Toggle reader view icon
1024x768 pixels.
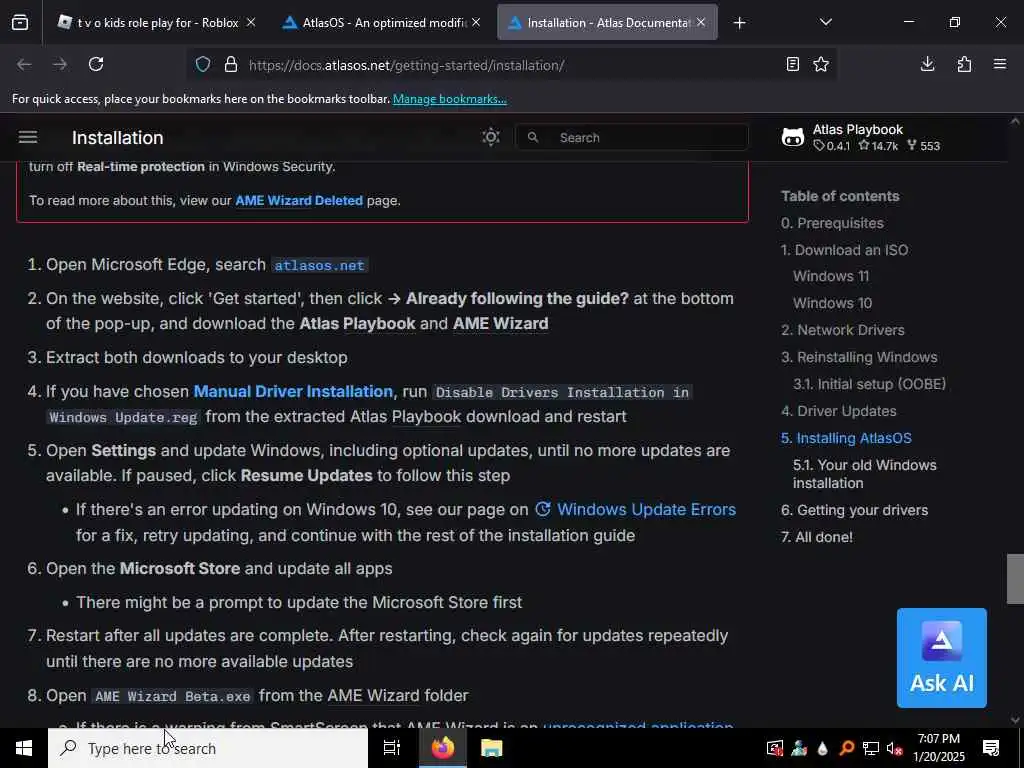pyautogui.click(x=793, y=65)
